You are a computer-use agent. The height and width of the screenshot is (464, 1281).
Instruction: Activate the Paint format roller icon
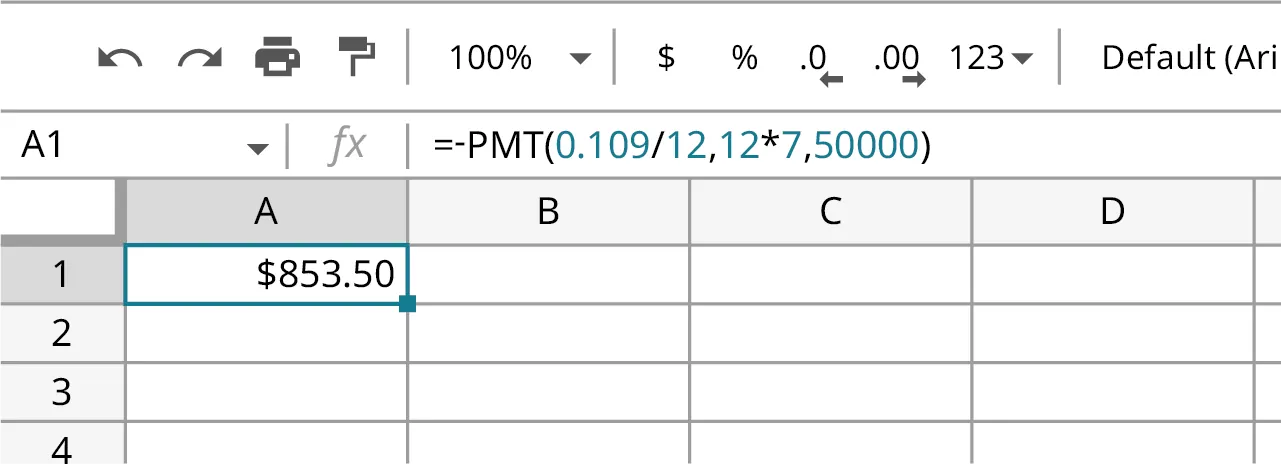355,58
